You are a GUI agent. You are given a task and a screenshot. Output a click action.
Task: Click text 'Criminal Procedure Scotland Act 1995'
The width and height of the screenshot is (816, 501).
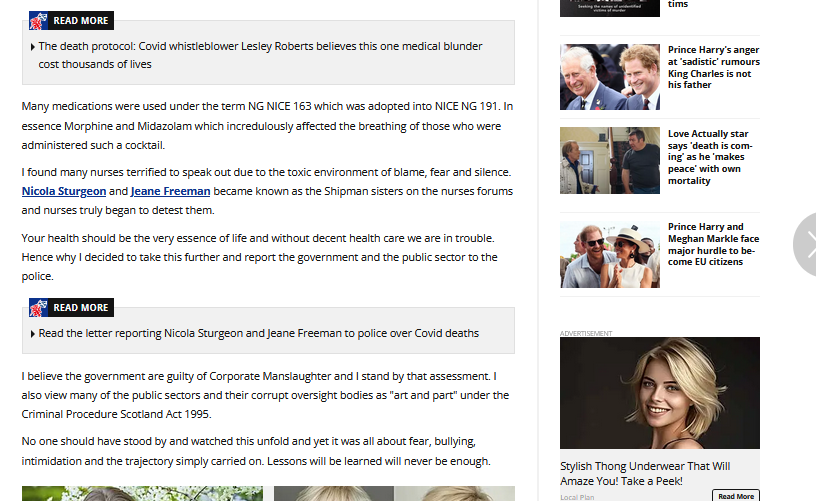116,414
